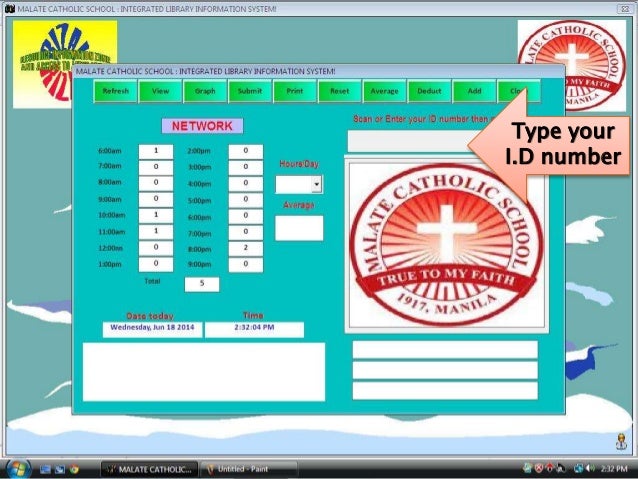Open Chrome from the quick launch bar

(74, 469)
